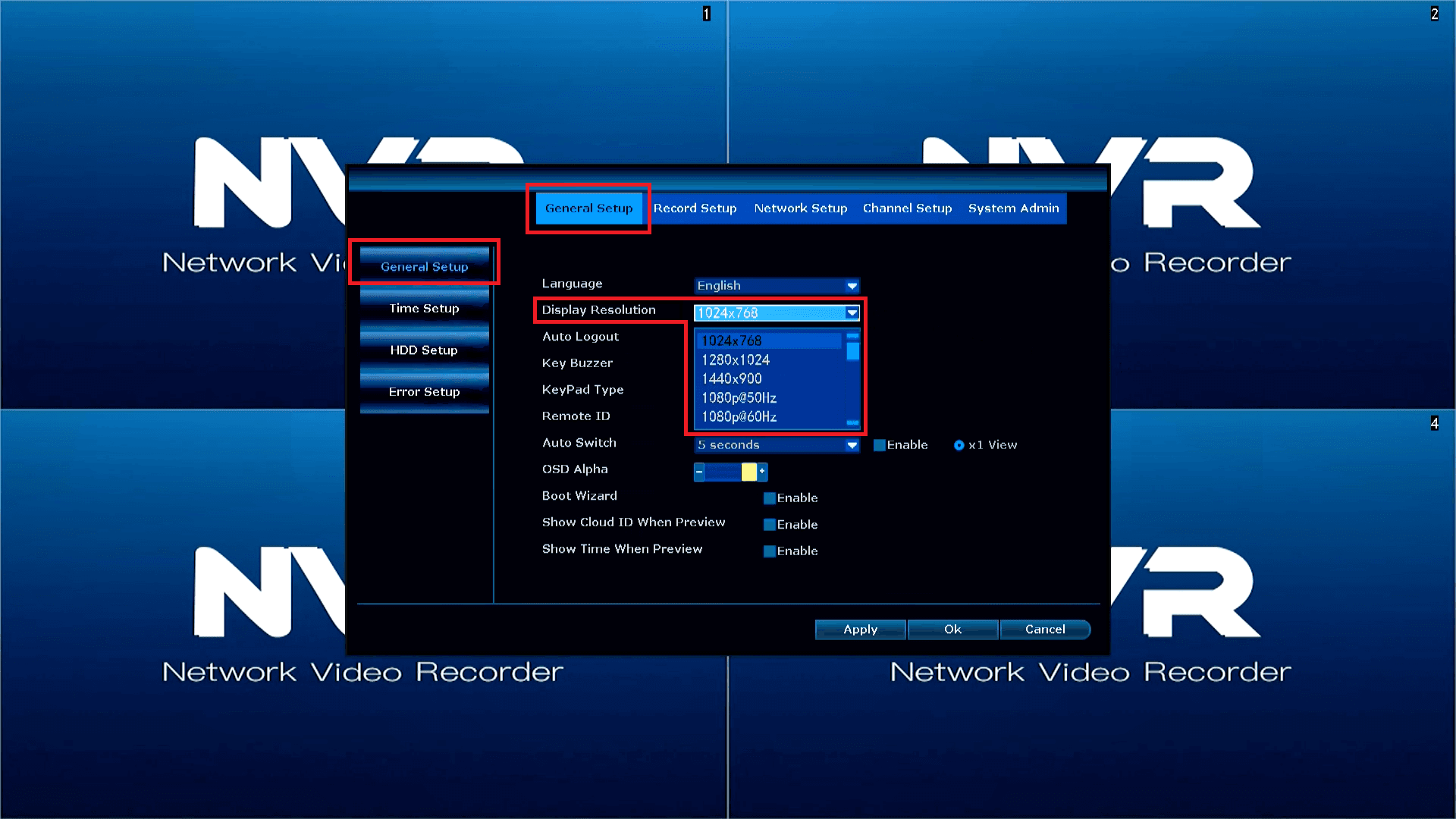
Task: Choose 1080p@60Hz in the resolution list
Action: (x=768, y=416)
